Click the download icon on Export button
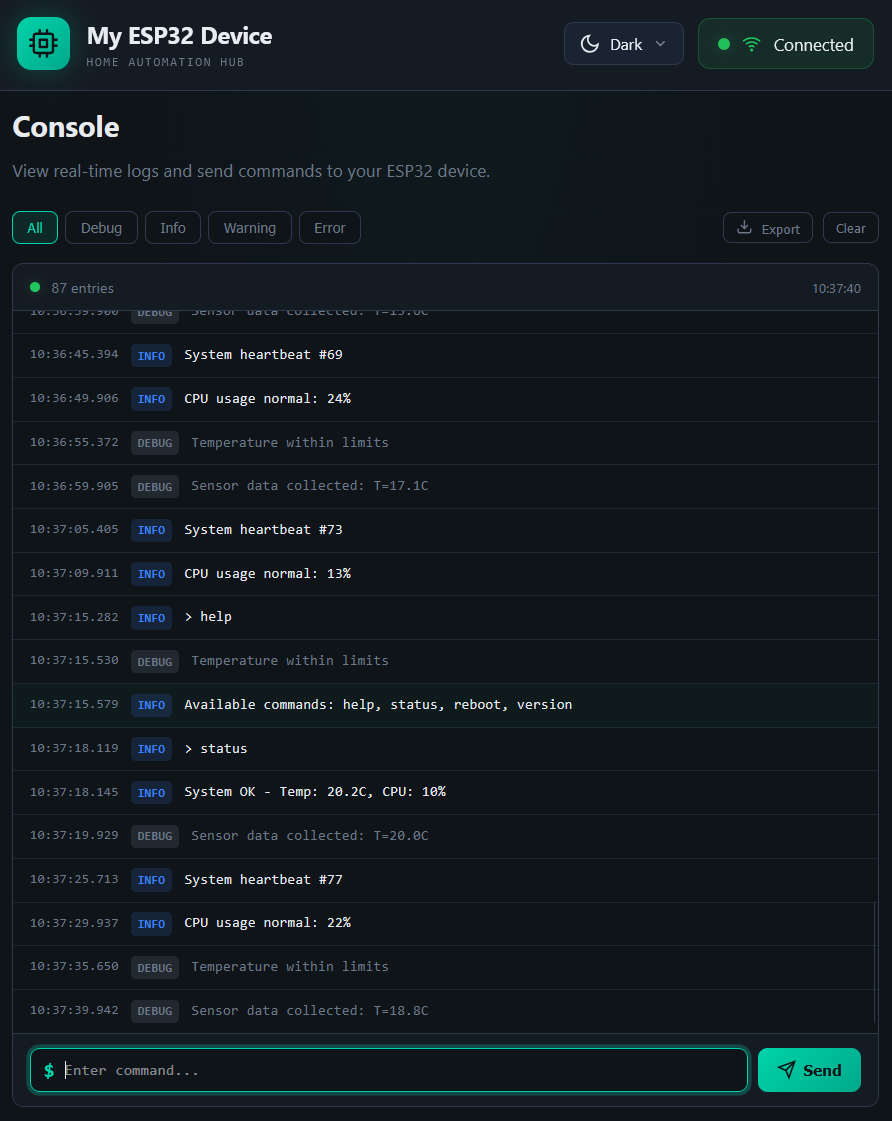892x1121 pixels. pos(743,227)
